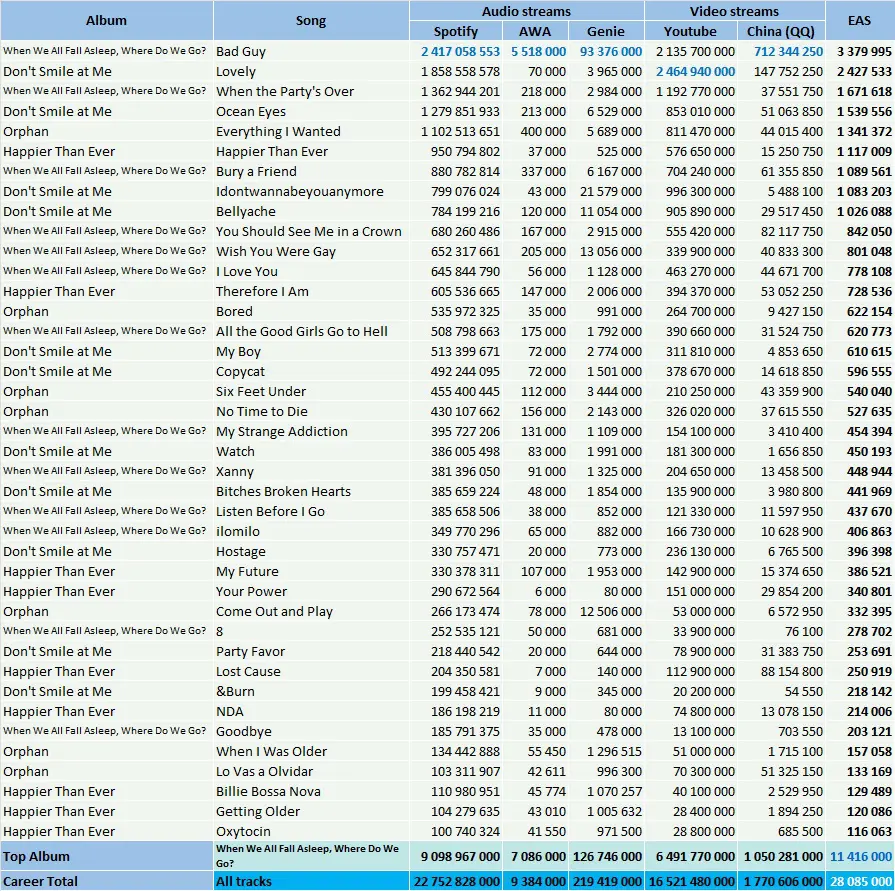Click the Lovely song cell
This screenshot has height=891, width=895.
tap(311, 71)
